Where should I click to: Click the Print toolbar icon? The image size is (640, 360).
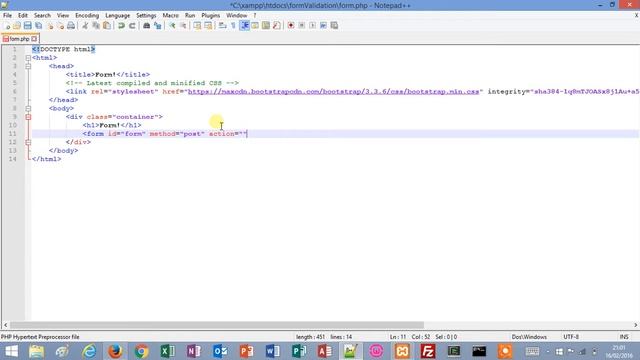click(x=71, y=26)
